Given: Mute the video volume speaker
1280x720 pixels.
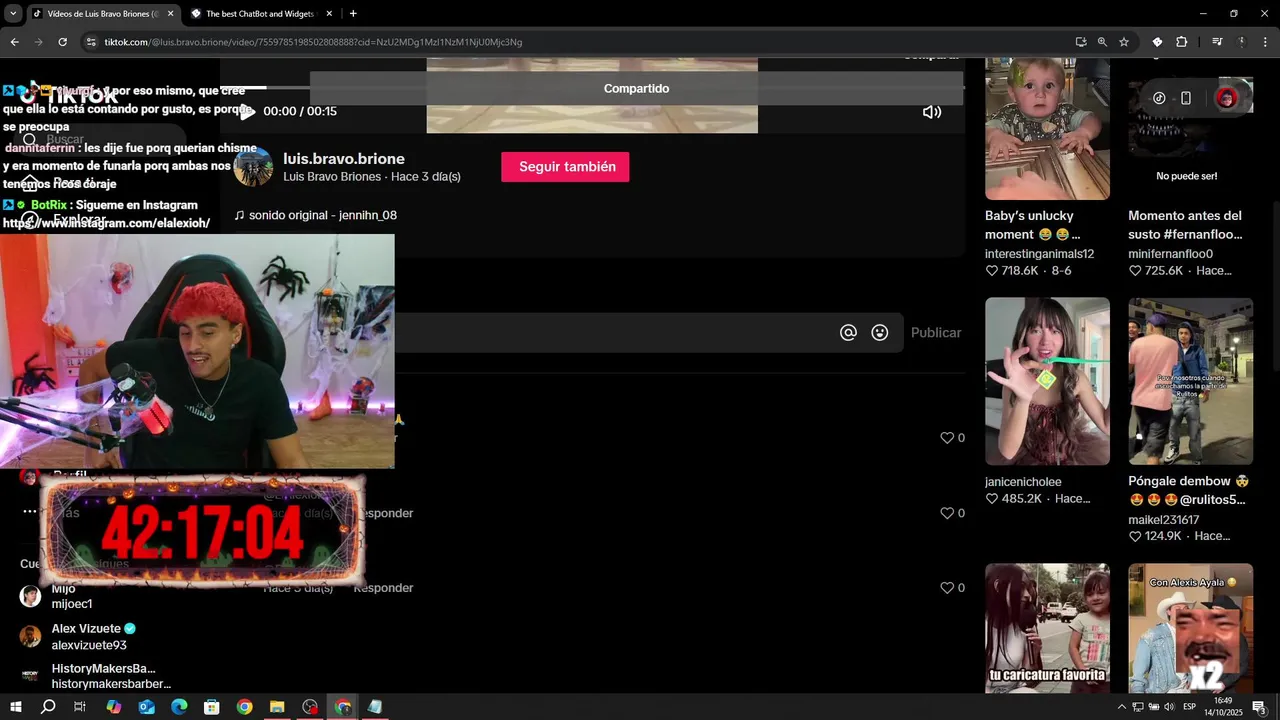Looking at the screenshot, I should pyautogui.click(x=932, y=112).
